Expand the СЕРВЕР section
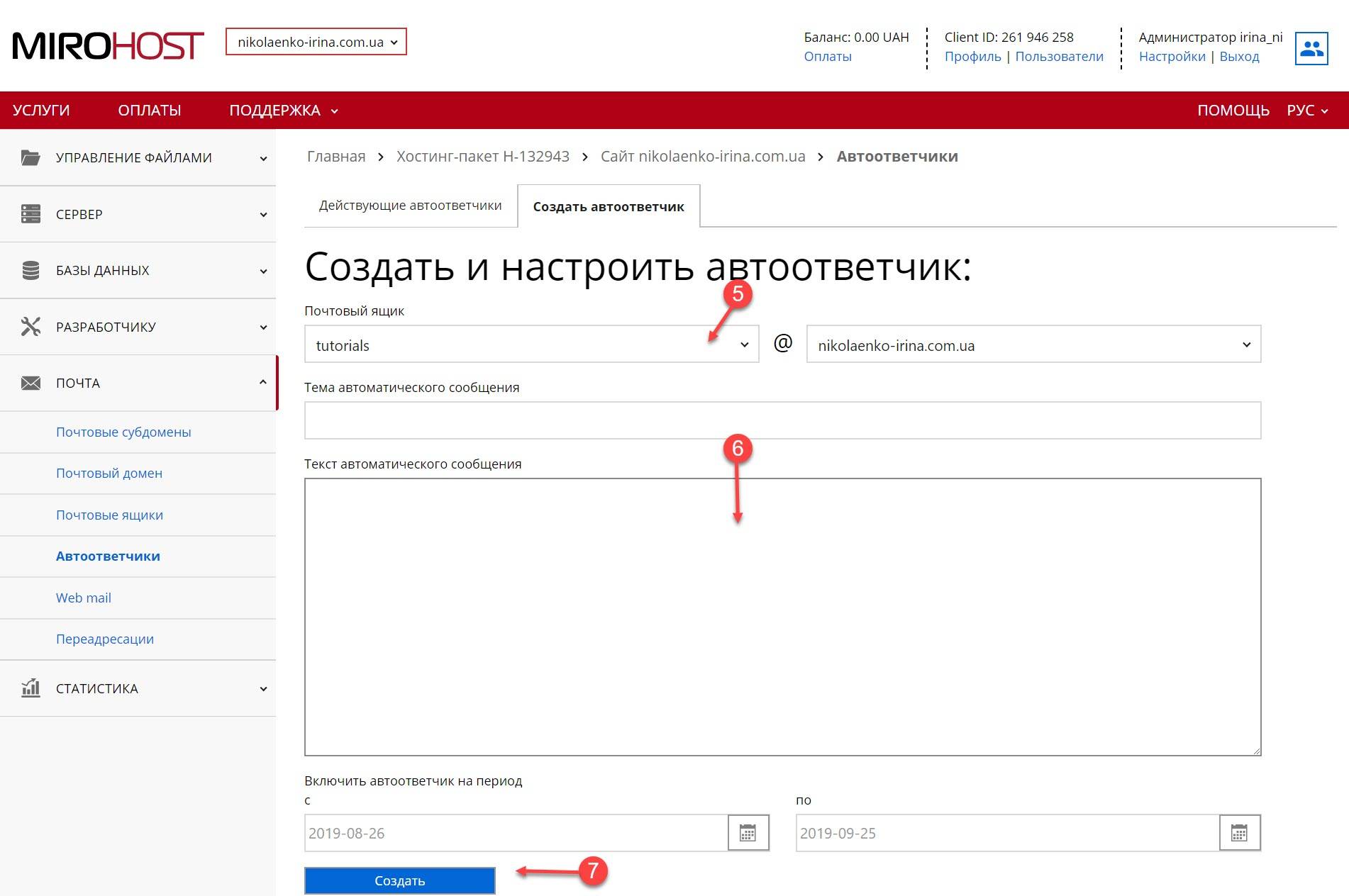1349x896 pixels. [x=138, y=214]
